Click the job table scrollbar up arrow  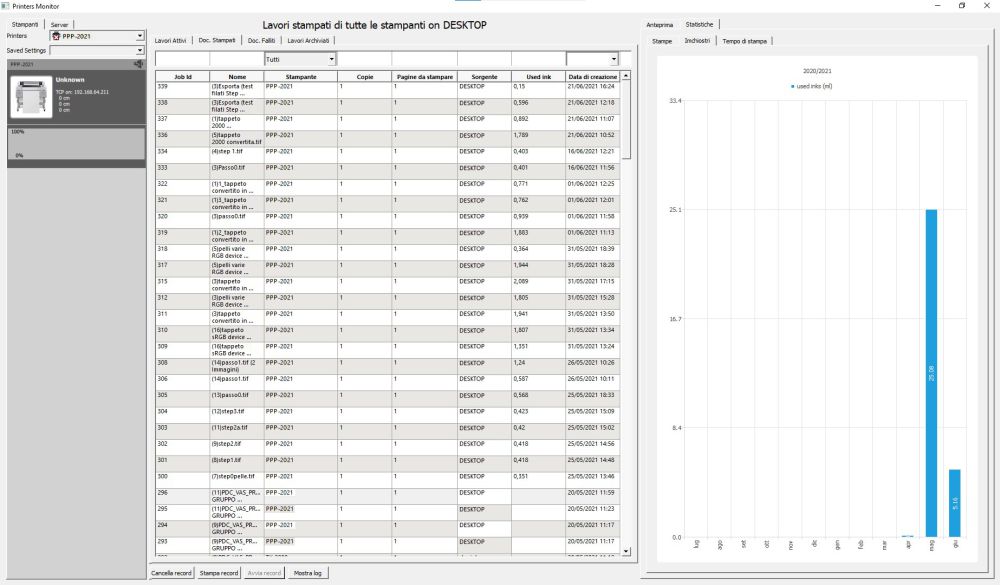coord(626,76)
